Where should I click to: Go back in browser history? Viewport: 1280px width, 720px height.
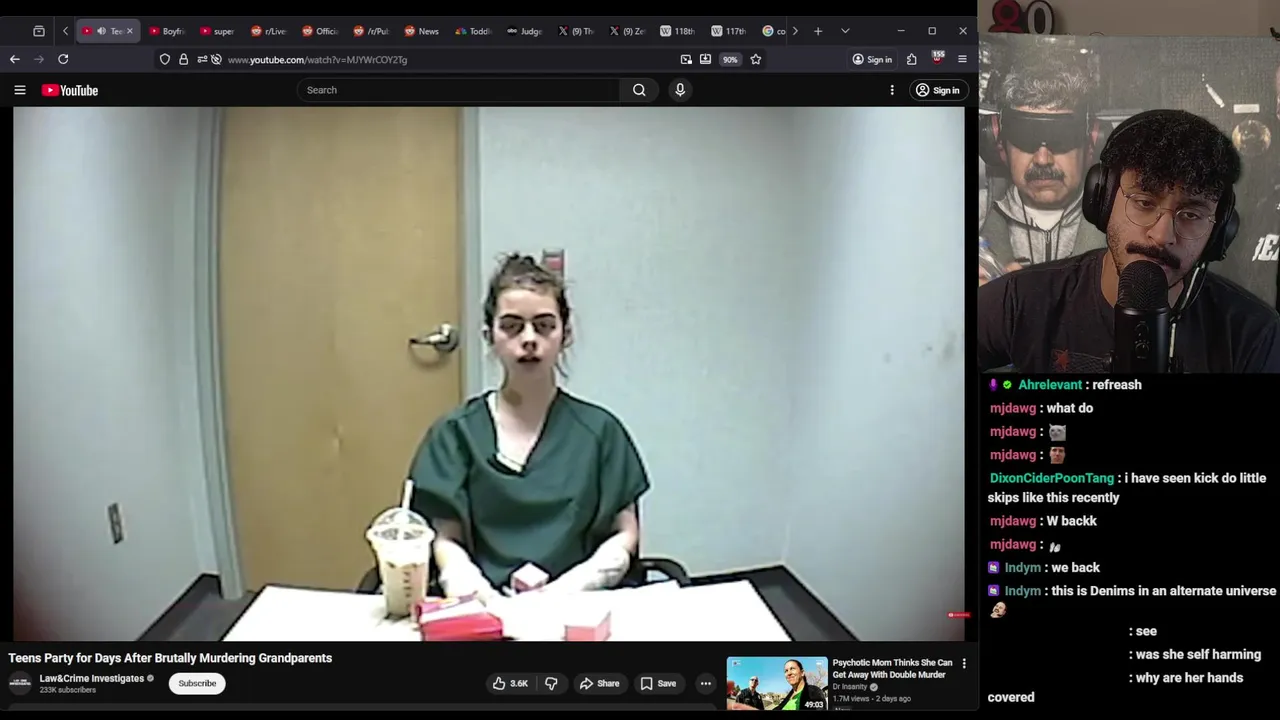[x=15, y=59]
